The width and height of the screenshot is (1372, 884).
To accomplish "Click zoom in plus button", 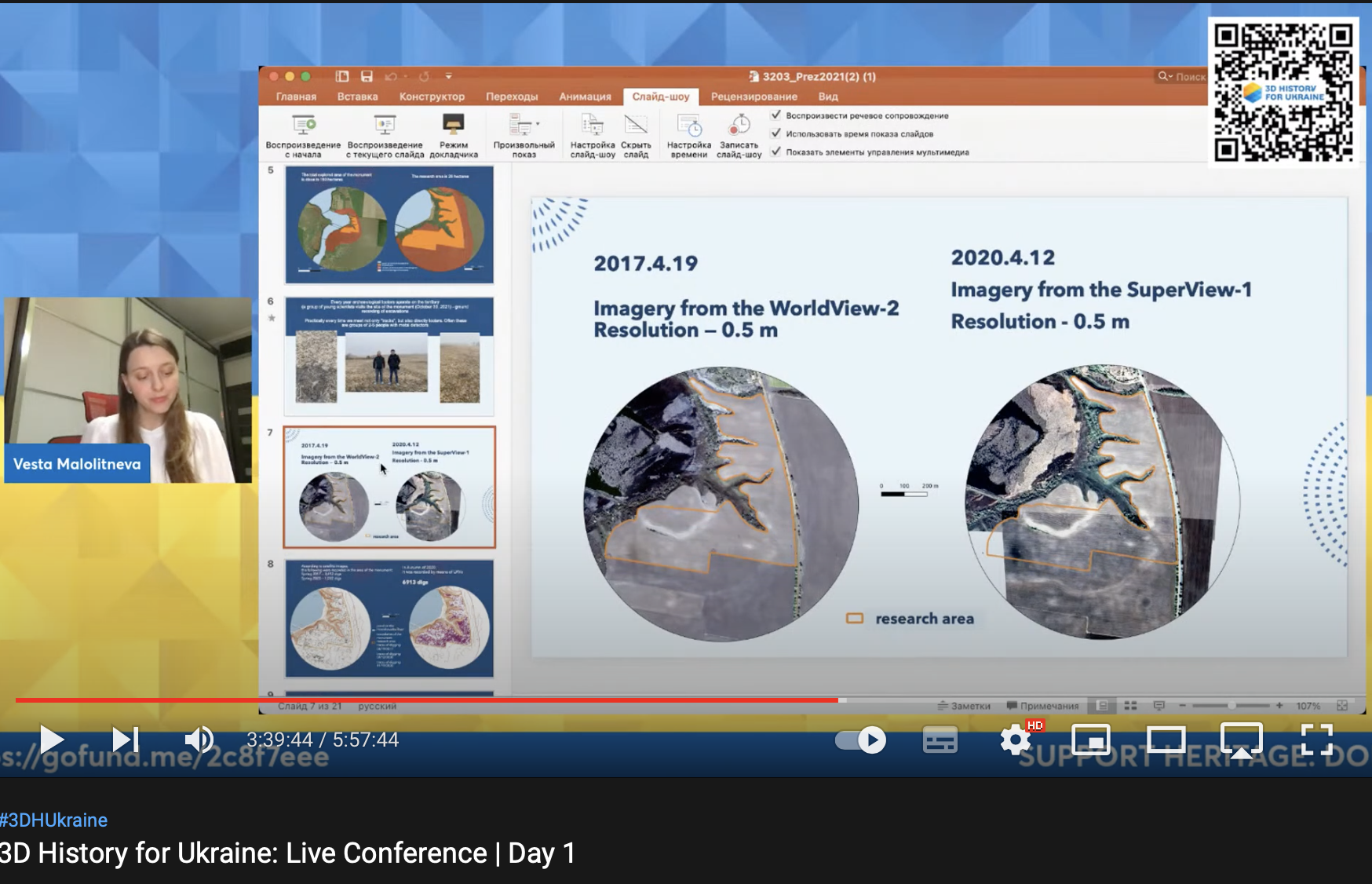I will [x=1279, y=706].
